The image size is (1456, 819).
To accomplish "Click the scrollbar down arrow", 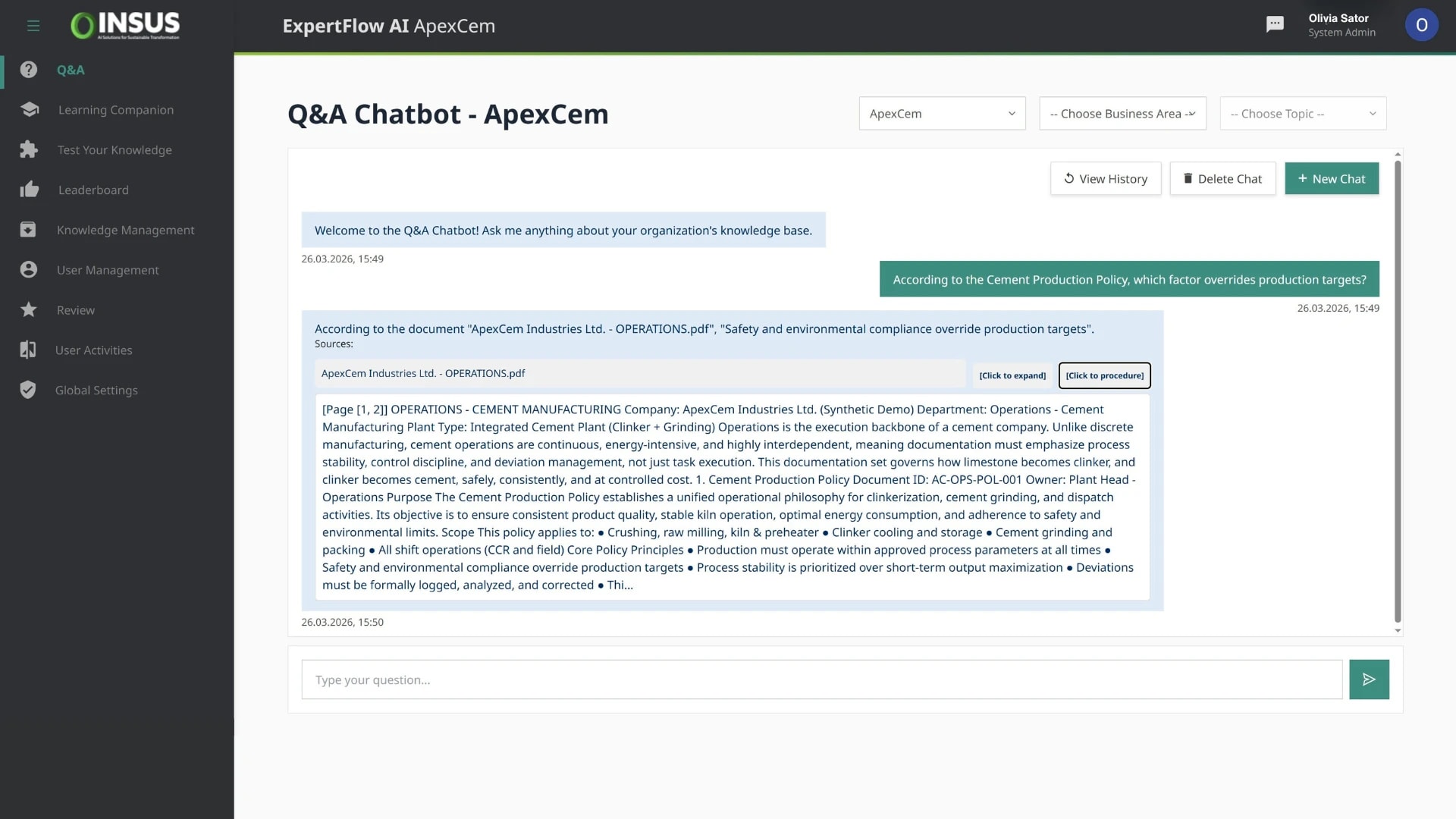I will [x=1398, y=631].
